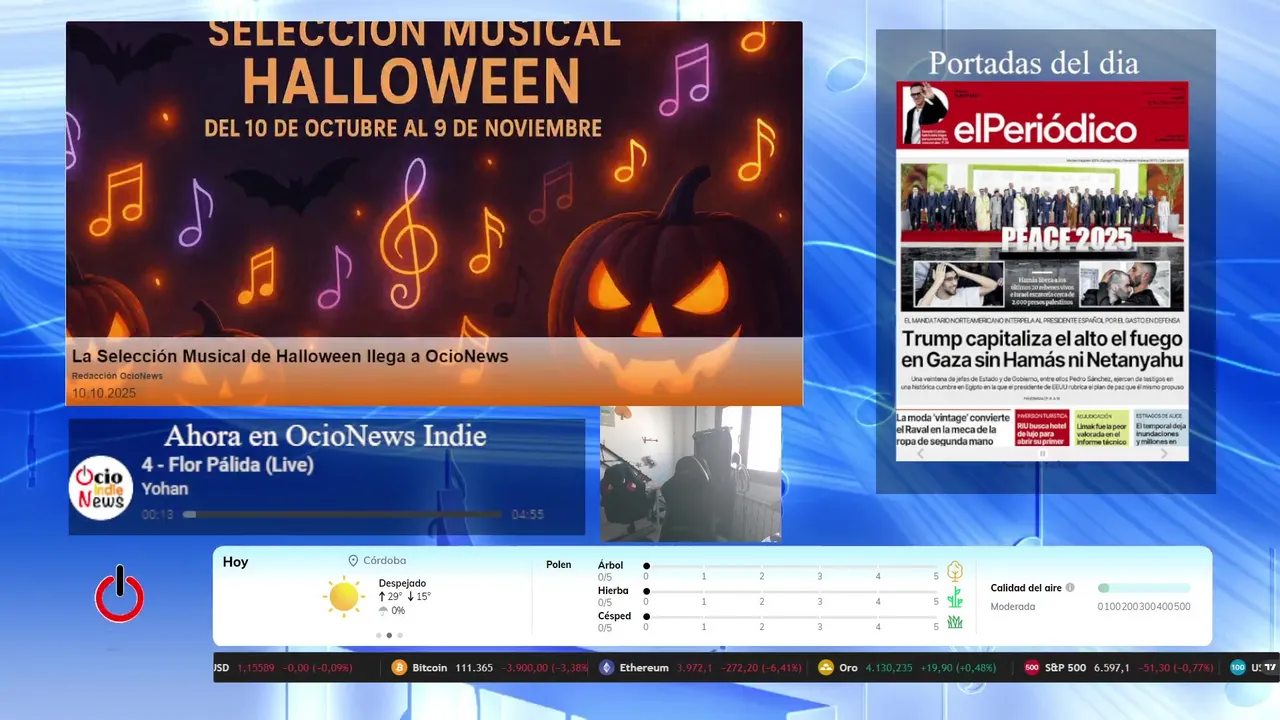Click the Césped pollen level slider
1280x720 pixels.
point(791,617)
